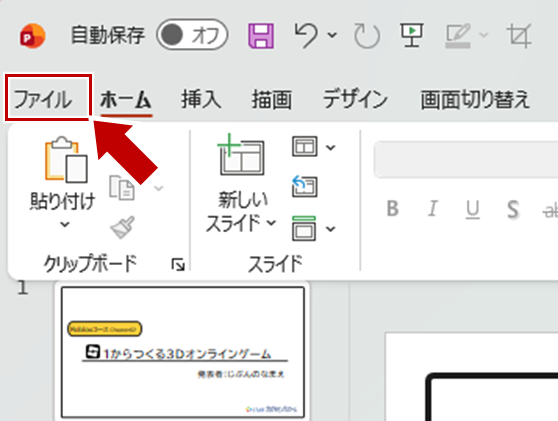This screenshot has width=558, height=421.
Task: Toggle bold (B) formatting
Action: click(x=393, y=208)
